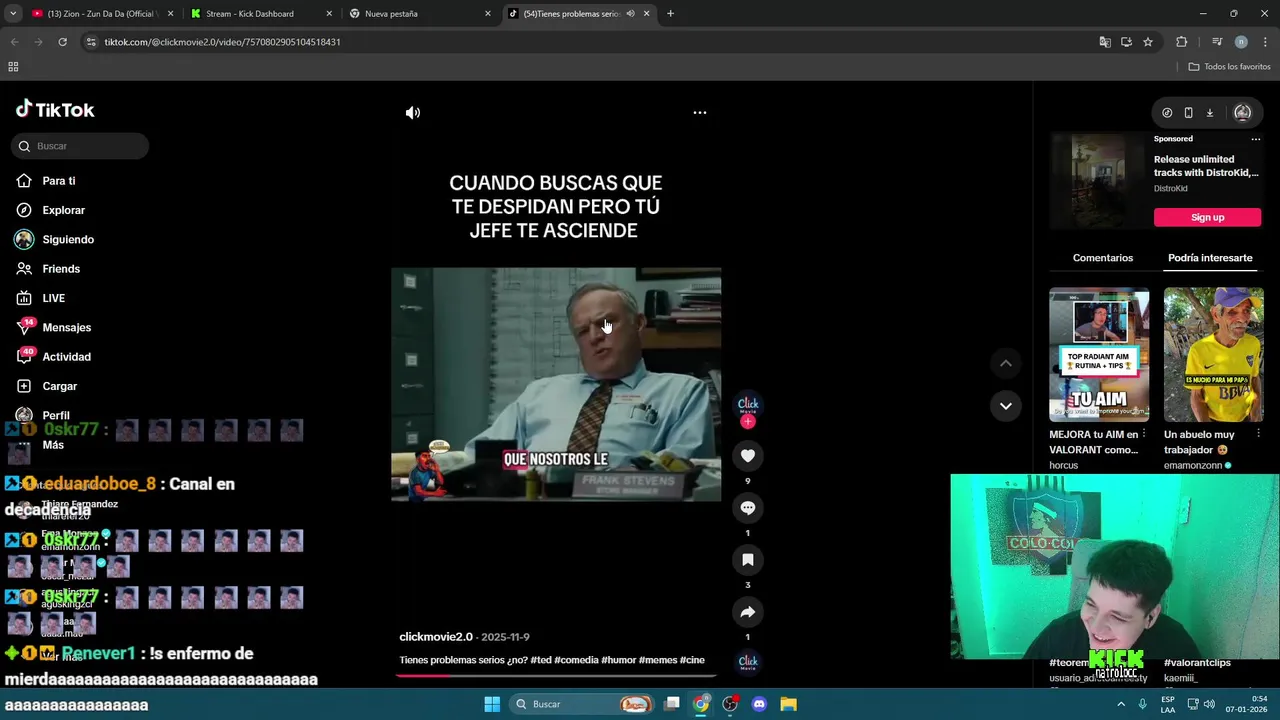Go to the previous video with up chevron
Image resolution: width=1280 pixels, height=720 pixels.
[1005, 364]
